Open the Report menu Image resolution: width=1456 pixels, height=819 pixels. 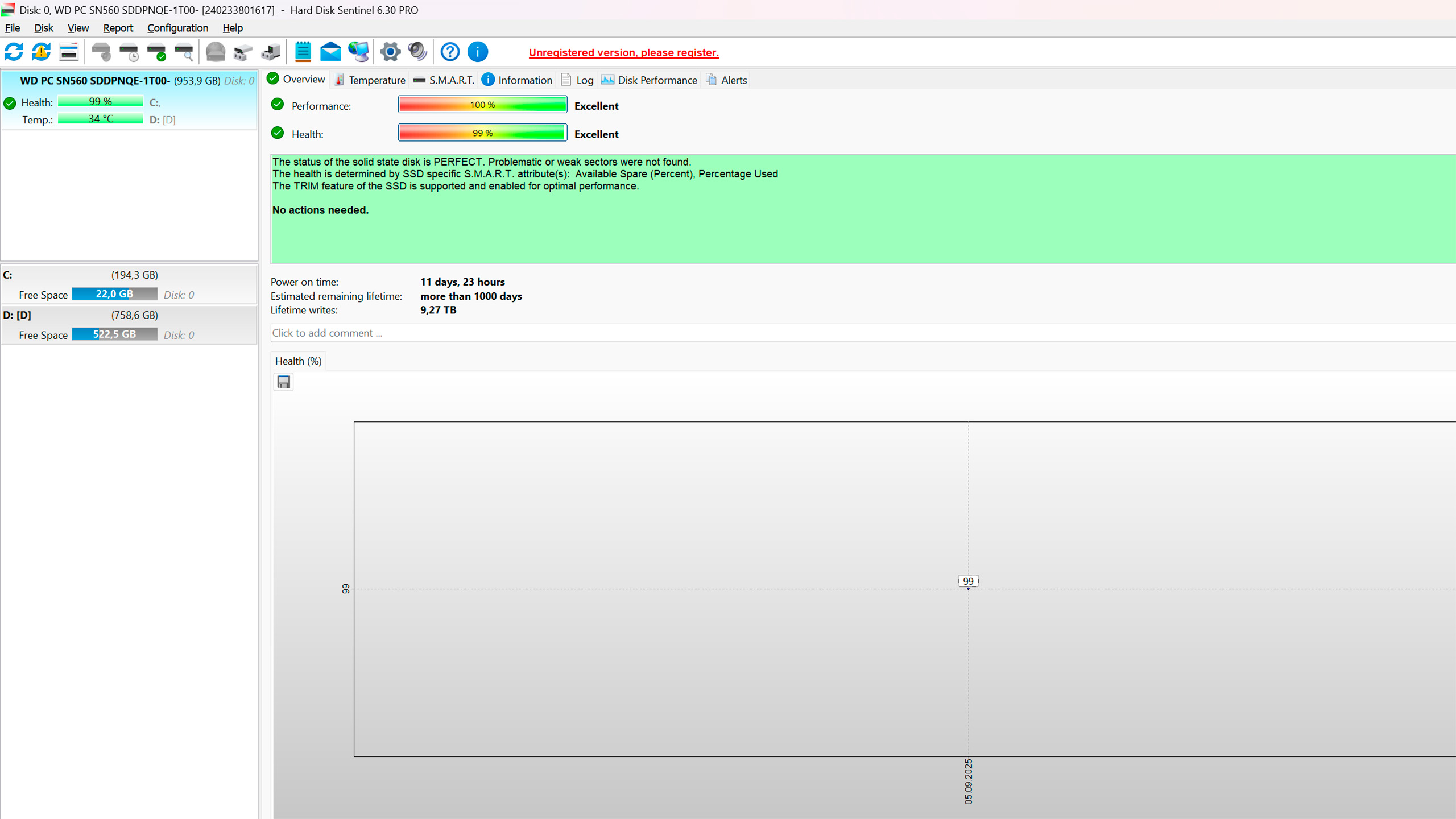(118, 28)
